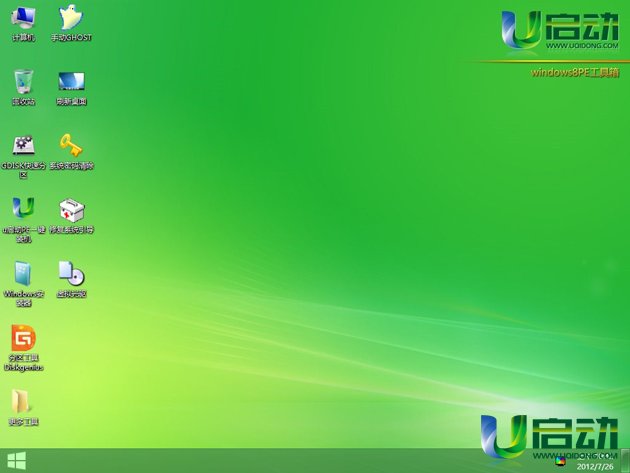
Task: Launch the Windows installer box icon
Action: click(x=23, y=274)
